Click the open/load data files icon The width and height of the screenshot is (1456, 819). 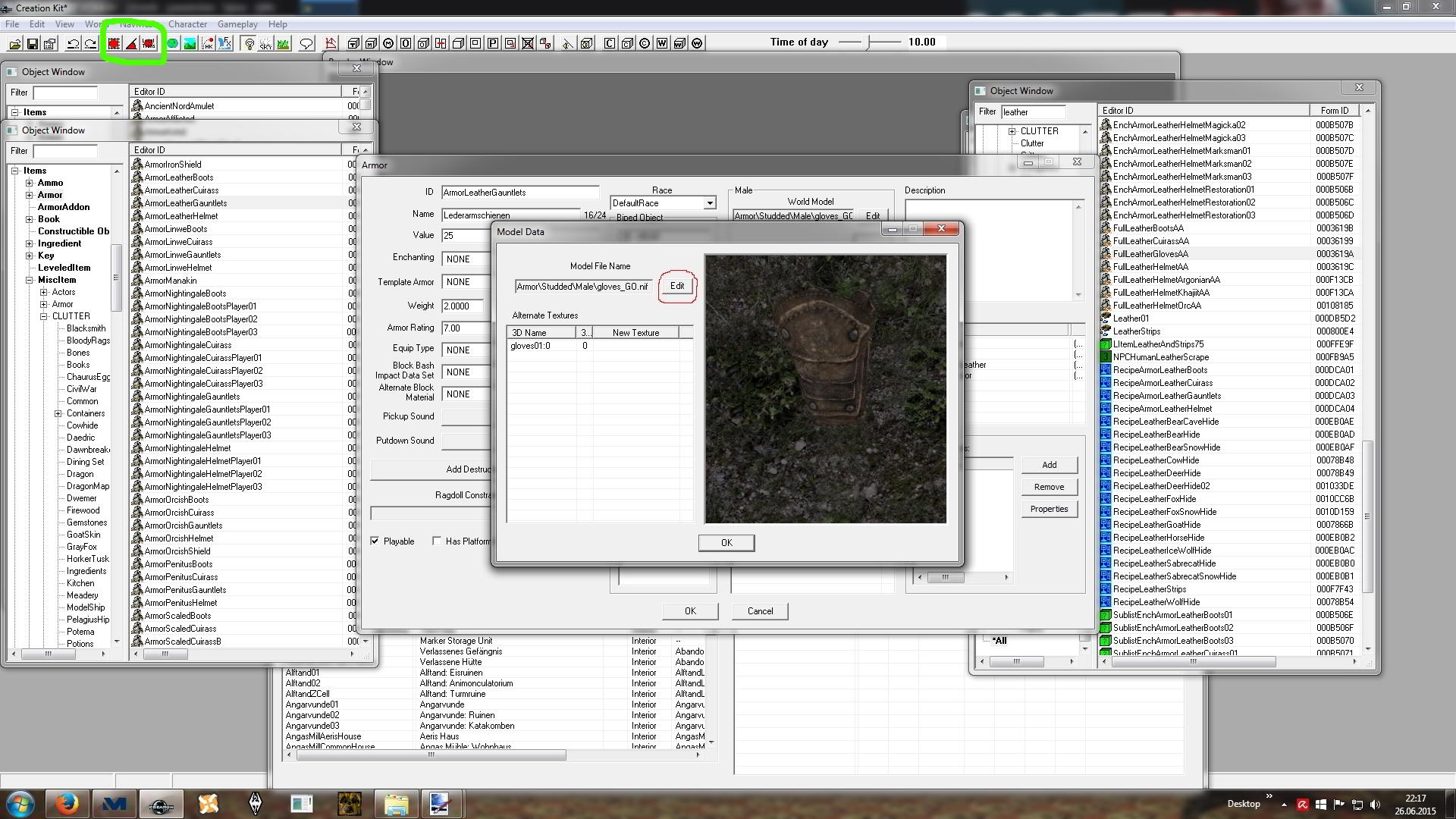tap(15, 44)
